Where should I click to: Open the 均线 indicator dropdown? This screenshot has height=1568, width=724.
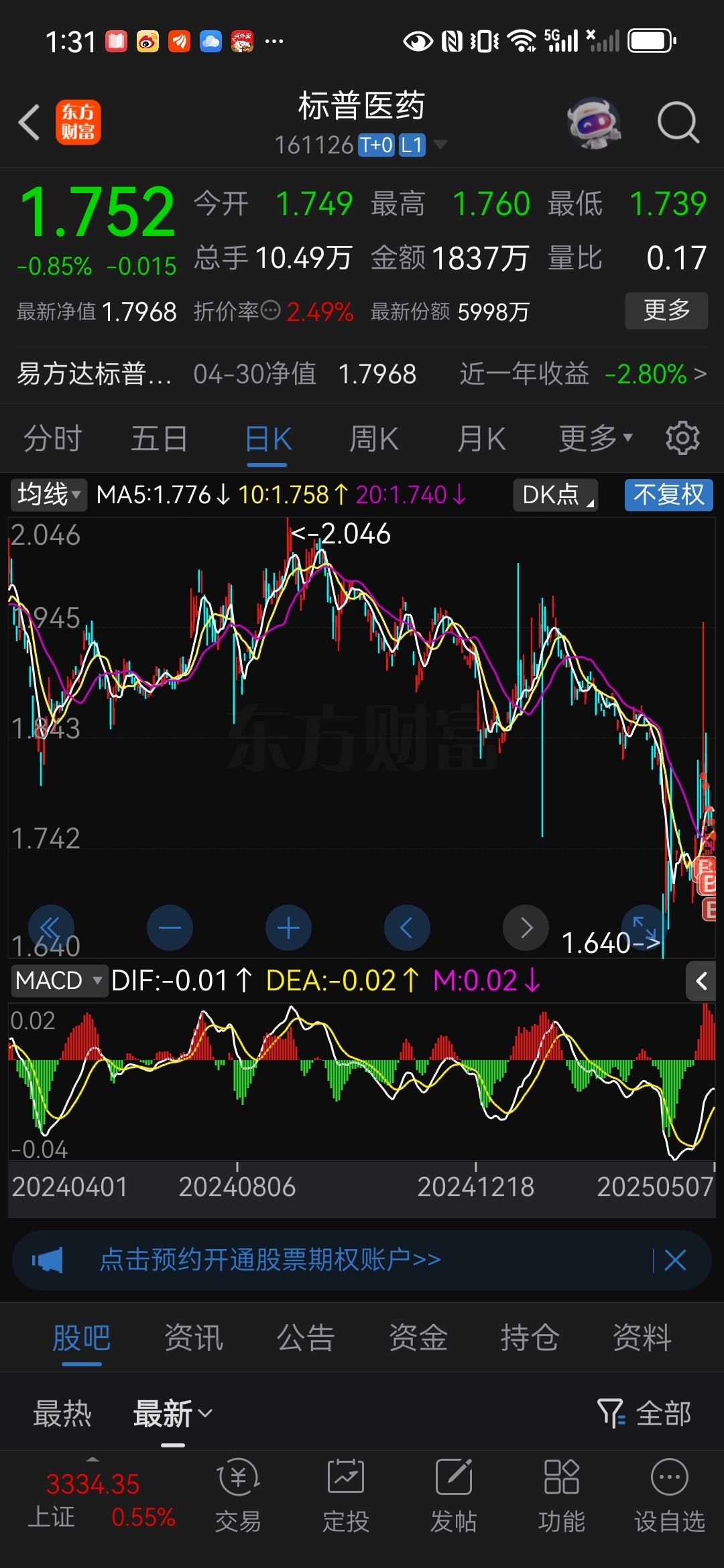[x=48, y=495]
